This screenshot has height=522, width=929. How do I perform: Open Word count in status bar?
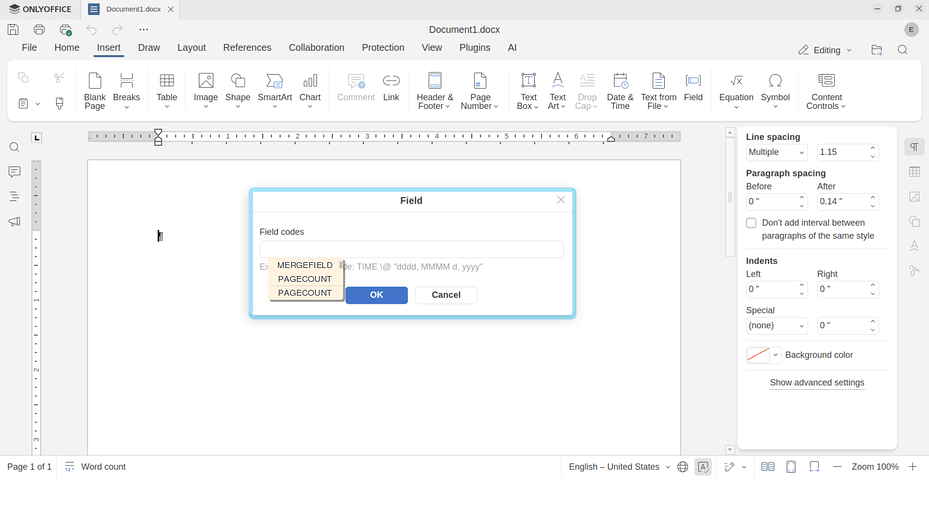pyautogui.click(x=95, y=467)
